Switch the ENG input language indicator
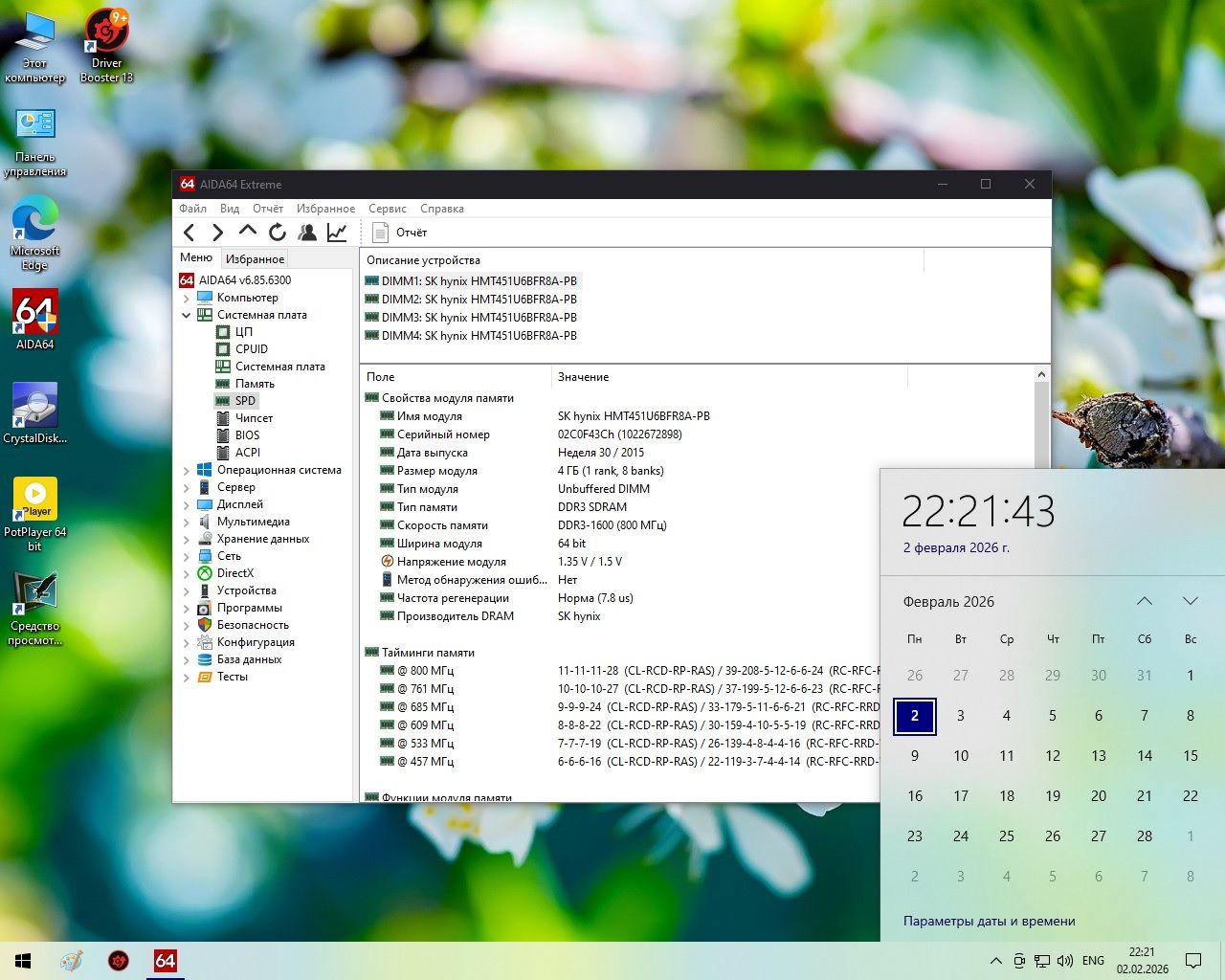 [x=1093, y=961]
